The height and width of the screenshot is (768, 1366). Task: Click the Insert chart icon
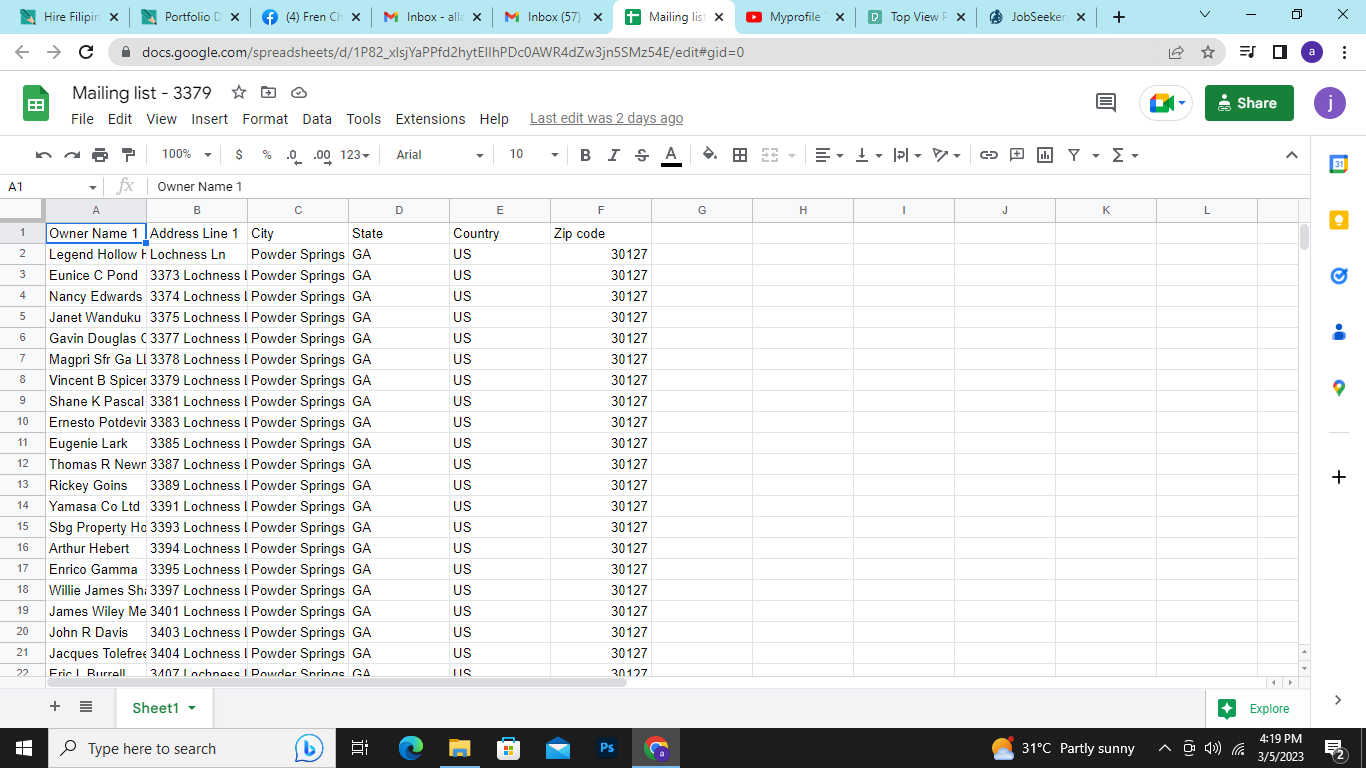click(x=1045, y=155)
